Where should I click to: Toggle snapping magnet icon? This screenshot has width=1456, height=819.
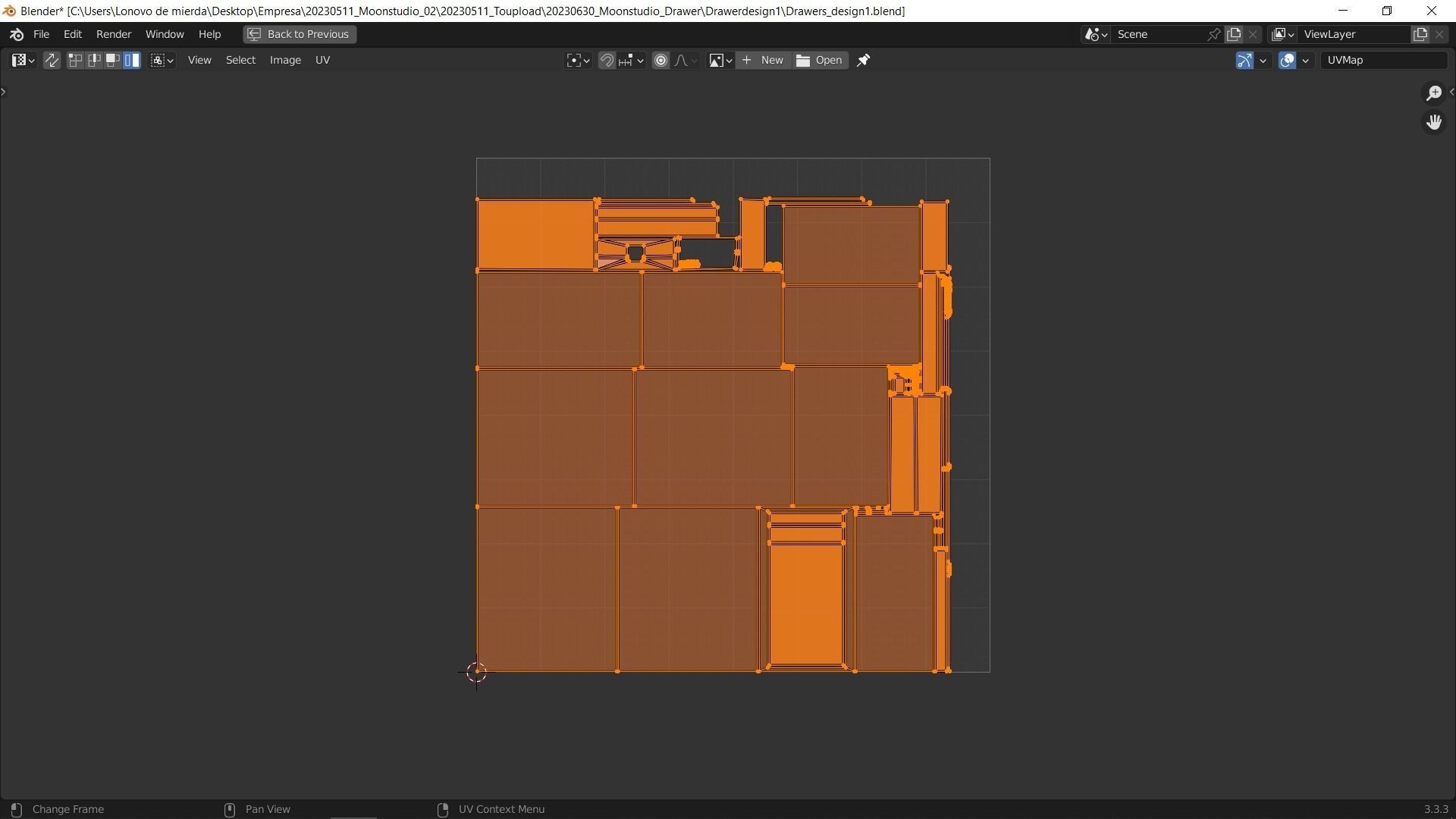[607, 60]
